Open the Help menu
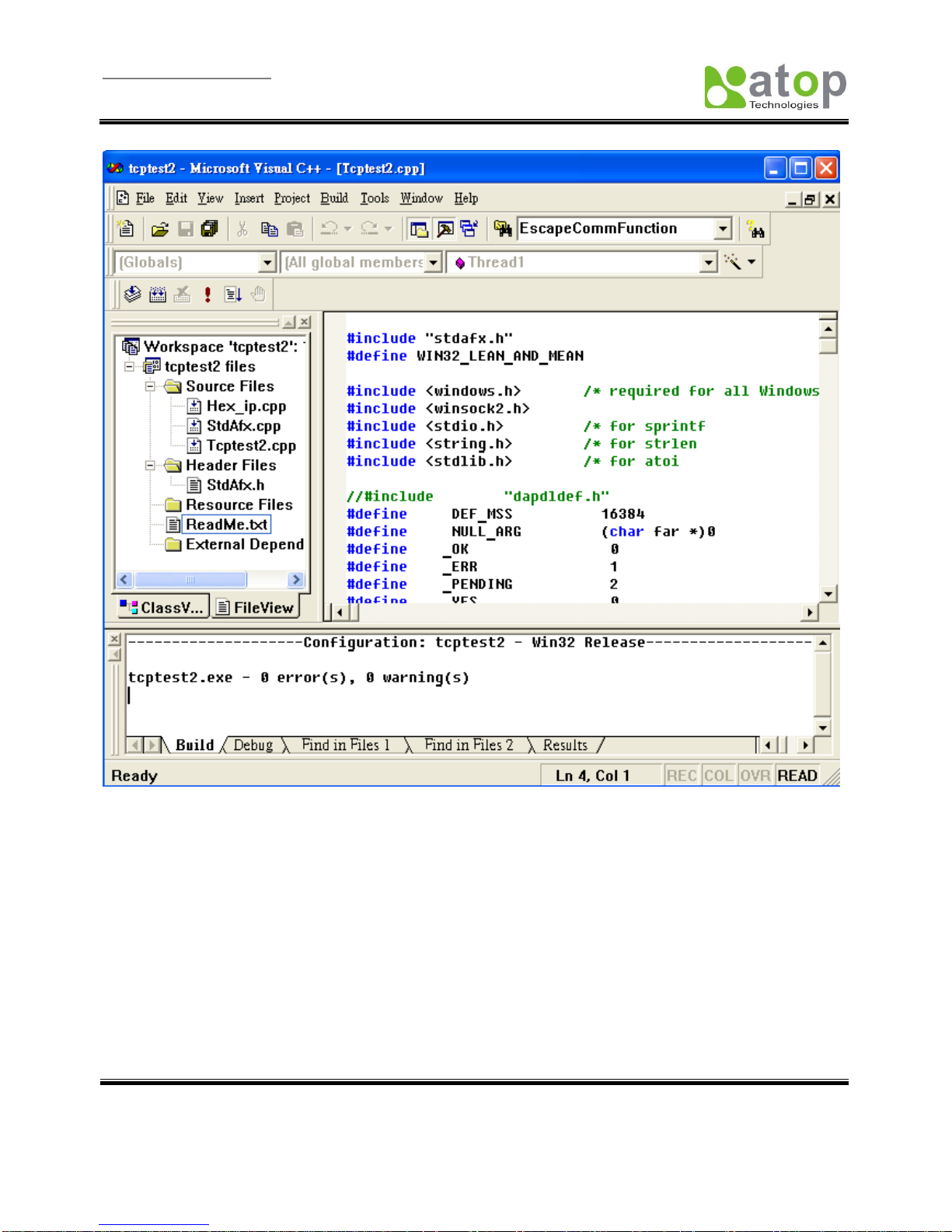This screenshot has width=952, height=1232. click(466, 199)
